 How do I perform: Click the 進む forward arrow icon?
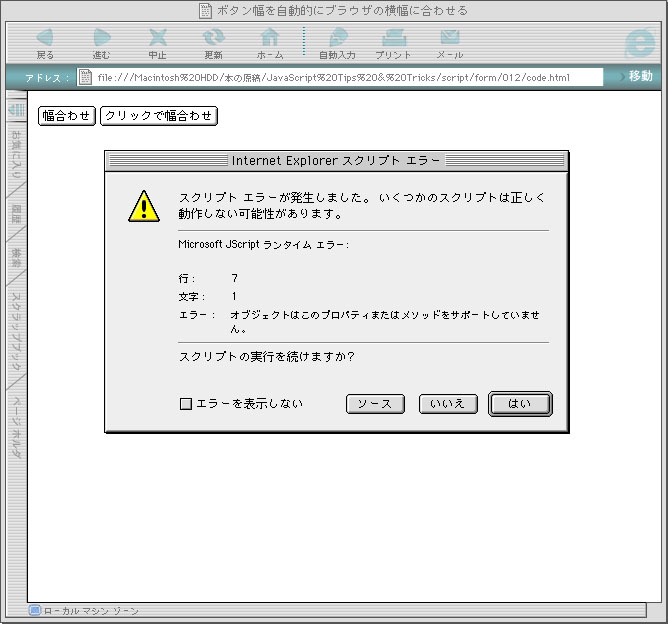tap(101, 37)
